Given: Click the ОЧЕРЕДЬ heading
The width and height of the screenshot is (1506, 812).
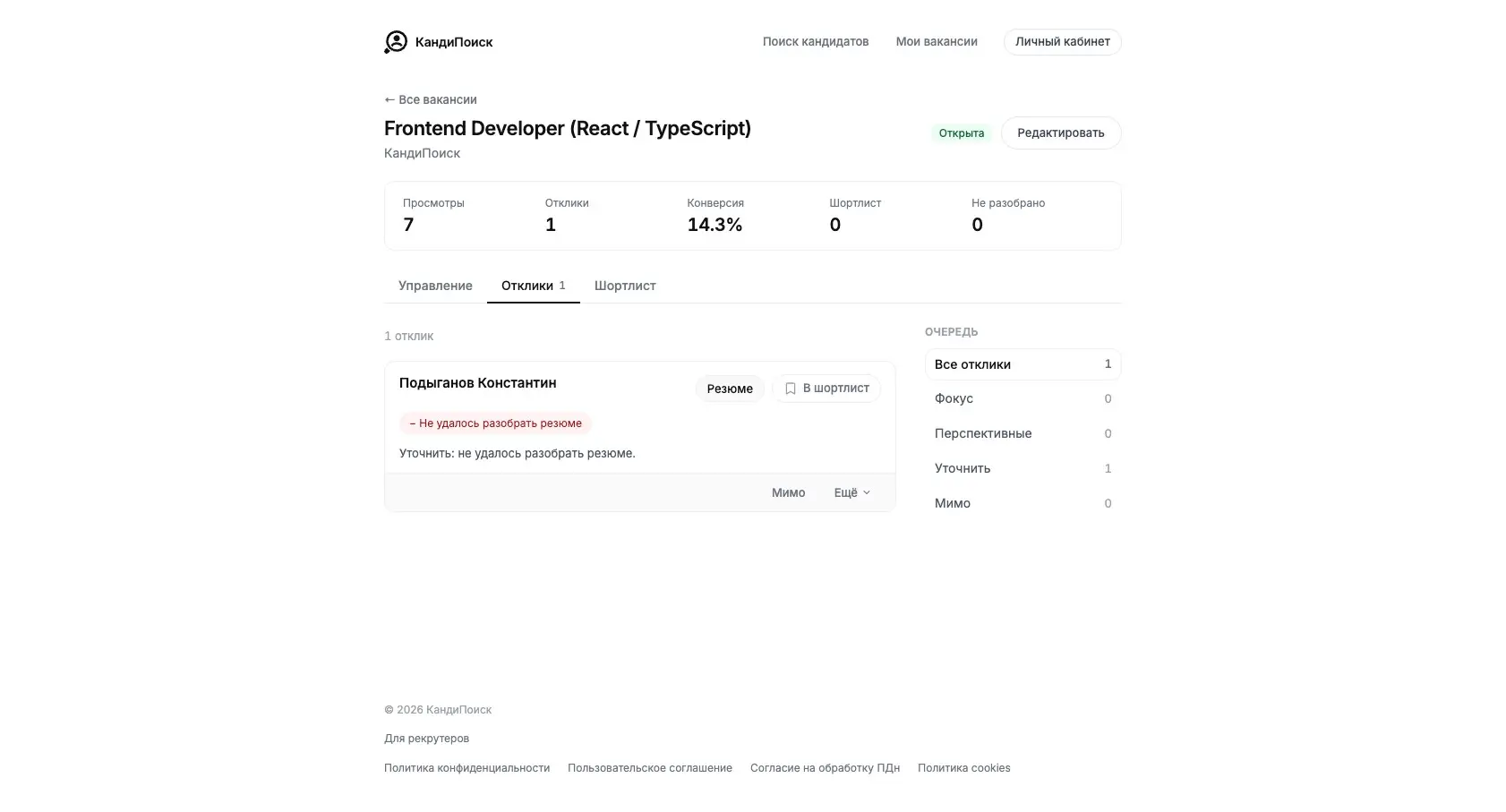Looking at the screenshot, I should [951, 332].
